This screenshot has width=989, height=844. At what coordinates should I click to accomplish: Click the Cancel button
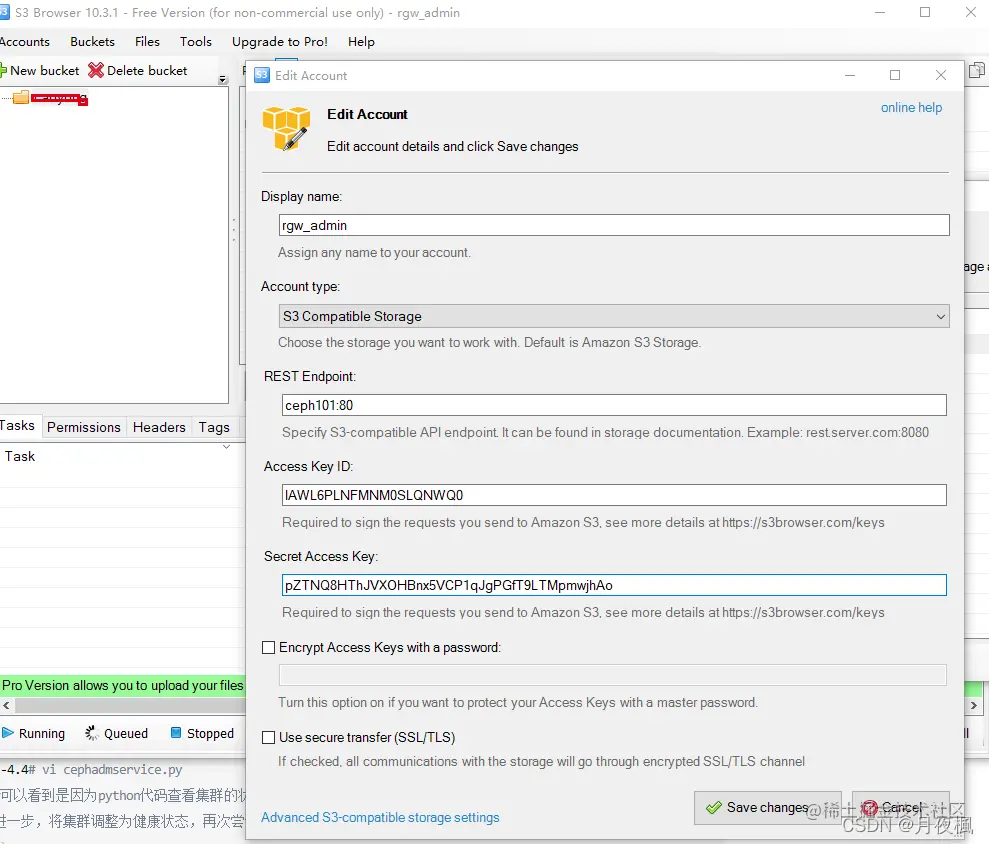click(x=900, y=807)
